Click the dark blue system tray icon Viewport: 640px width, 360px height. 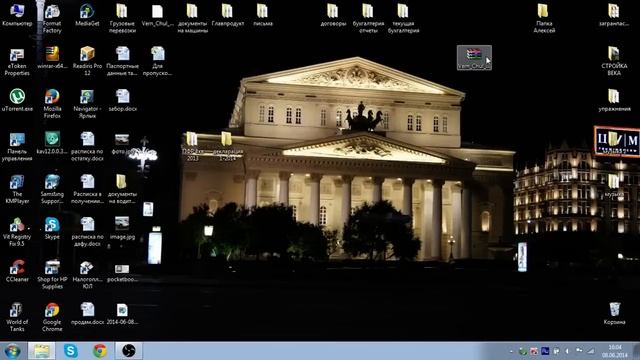(x=545, y=351)
